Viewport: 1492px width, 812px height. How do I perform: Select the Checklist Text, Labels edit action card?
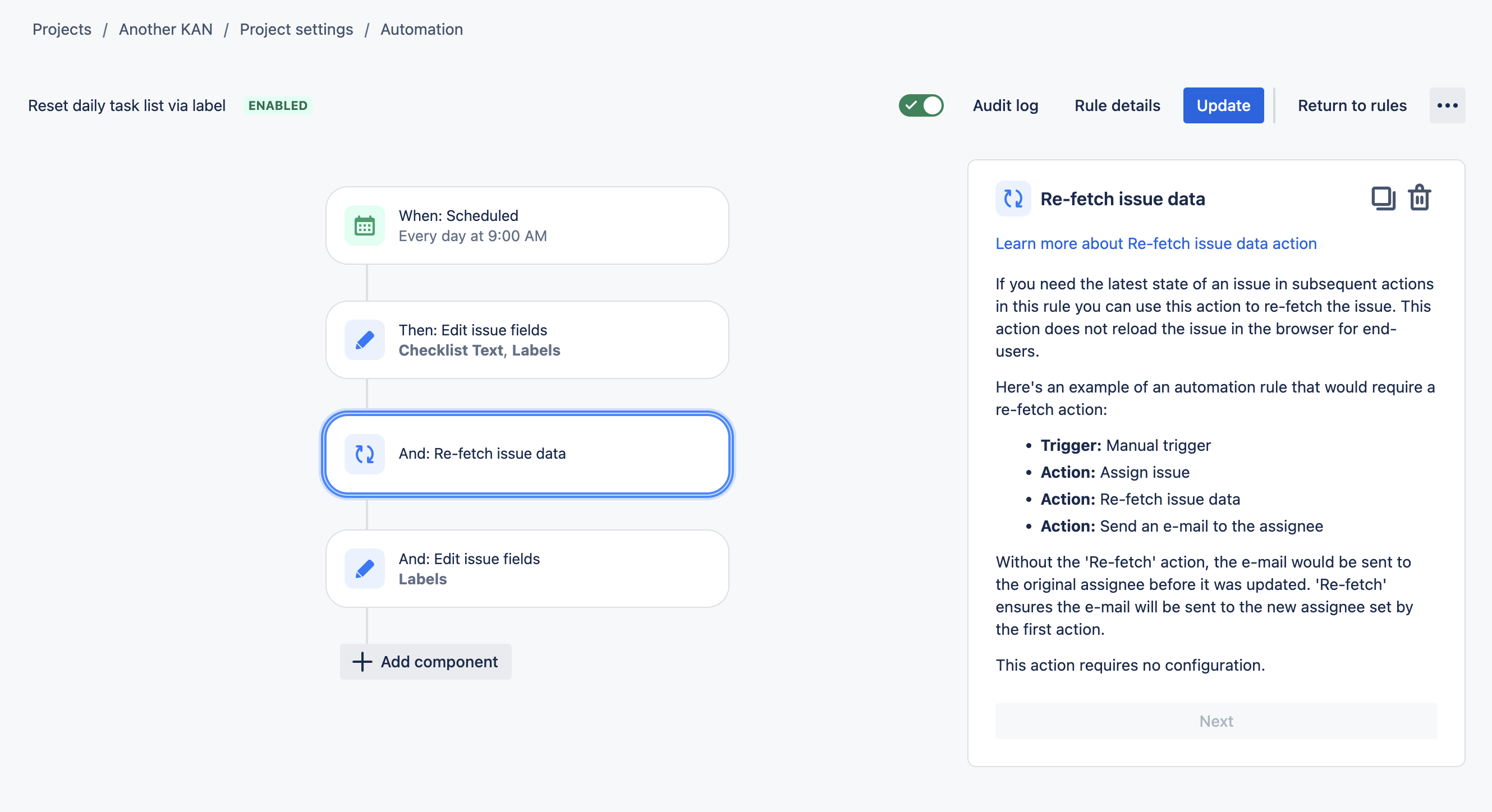526,340
